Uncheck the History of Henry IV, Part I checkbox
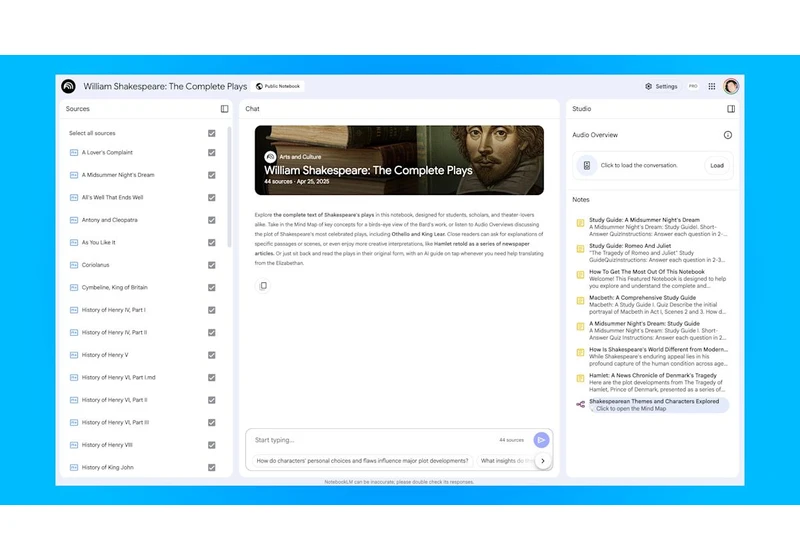This screenshot has width=800, height=560. (x=212, y=310)
